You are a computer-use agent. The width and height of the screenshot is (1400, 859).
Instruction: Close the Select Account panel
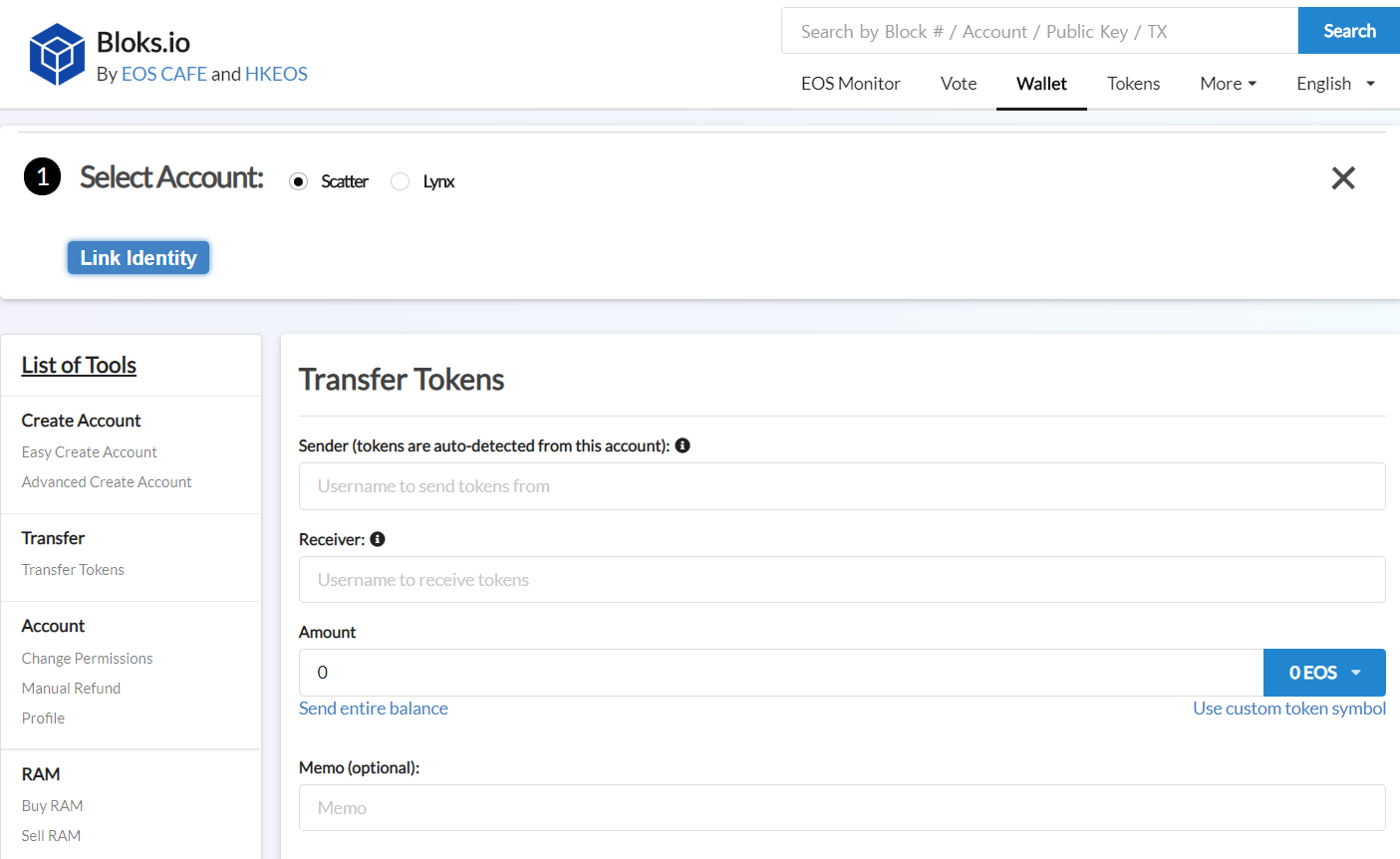(1343, 178)
